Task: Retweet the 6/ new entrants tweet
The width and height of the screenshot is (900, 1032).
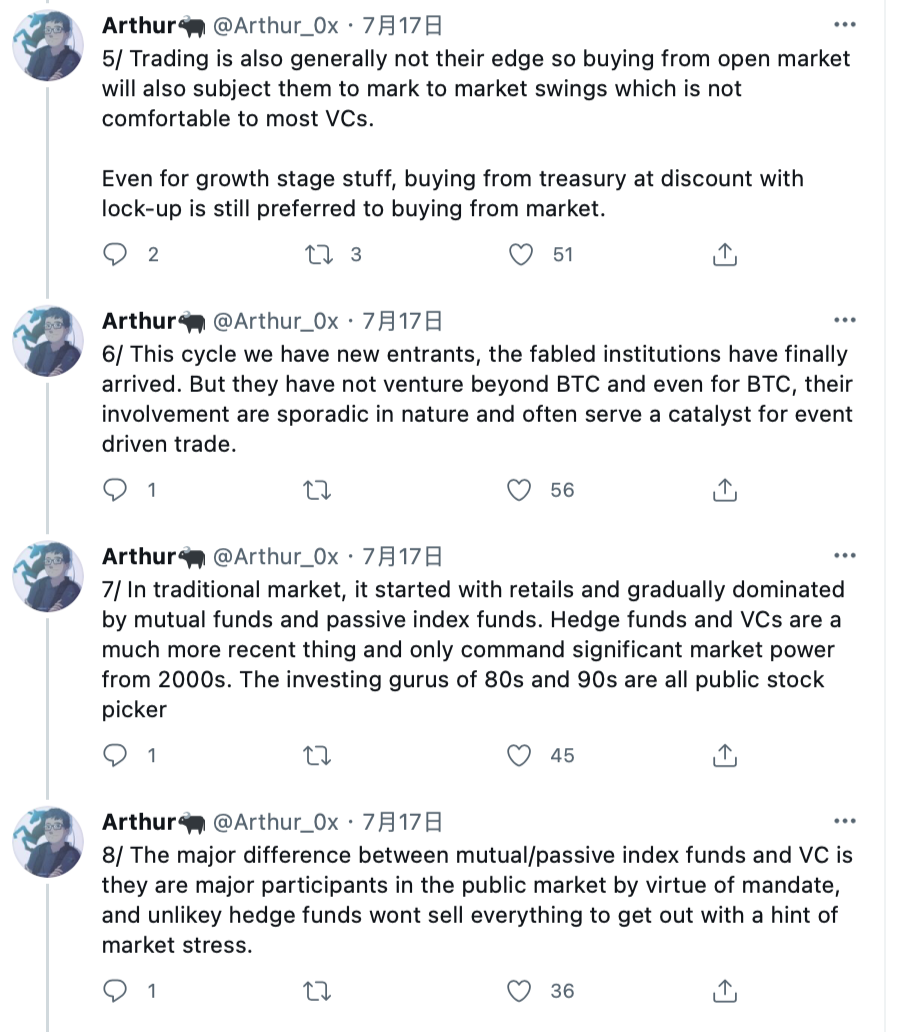Action: click(318, 490)
